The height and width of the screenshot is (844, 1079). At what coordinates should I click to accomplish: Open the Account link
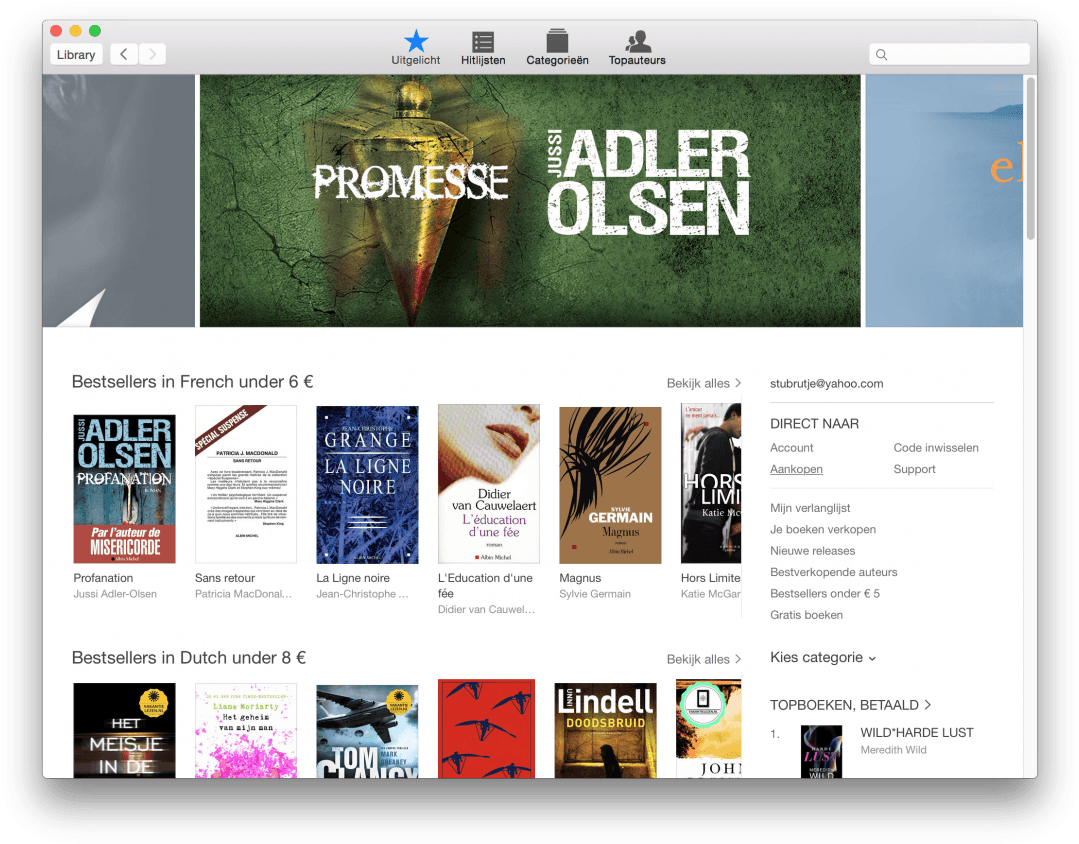pyautogui.click(x=791, y=448)
